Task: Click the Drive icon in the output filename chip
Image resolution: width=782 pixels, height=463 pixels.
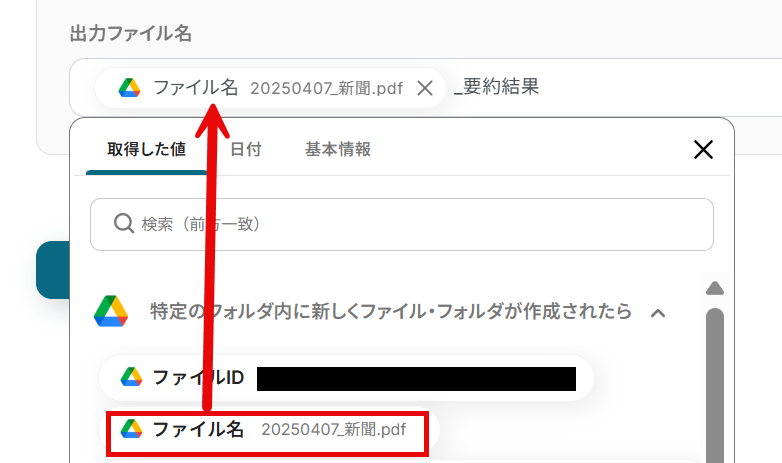Action: click(x=129, y=88)
